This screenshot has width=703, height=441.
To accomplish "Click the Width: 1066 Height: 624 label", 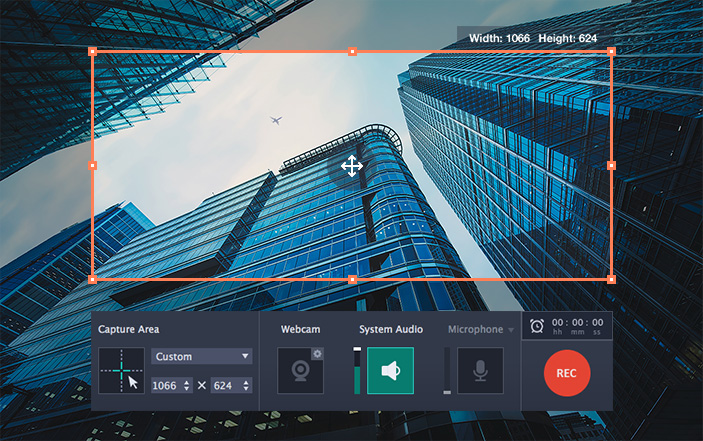I will click(x=533, y=39).
